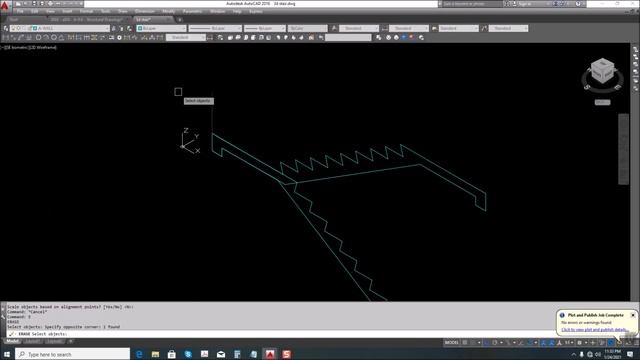Click the Radius dimension tool
The width and height of the screenshot is (640, 360).
[x=38, y=38]
